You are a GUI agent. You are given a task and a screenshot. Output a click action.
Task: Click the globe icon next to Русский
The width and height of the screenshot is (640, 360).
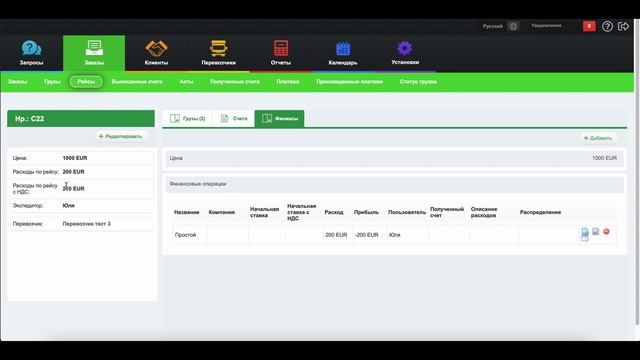pyautogui.click(x=513, y=26)
